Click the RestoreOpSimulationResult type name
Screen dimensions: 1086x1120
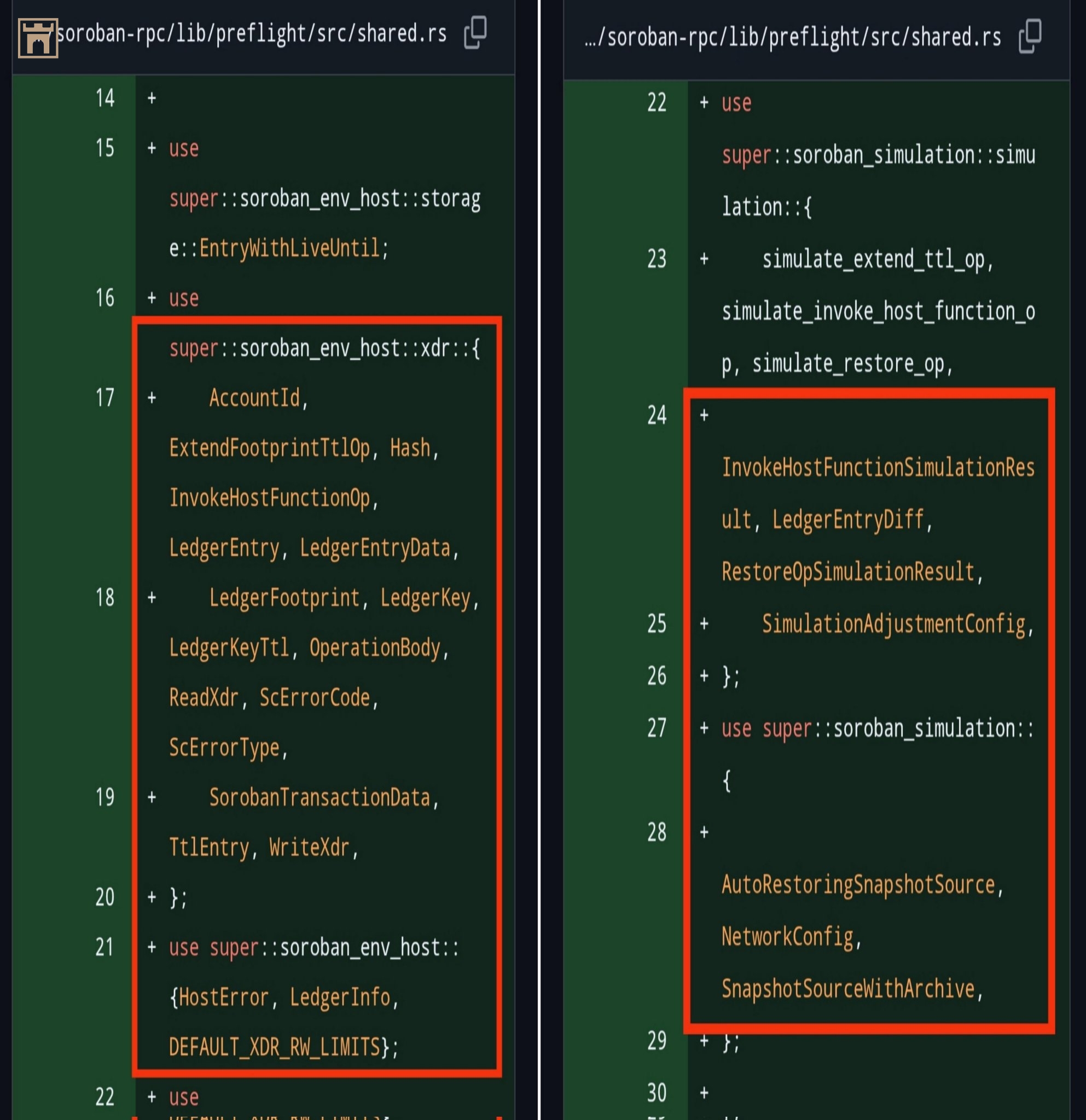click(848, 572)
